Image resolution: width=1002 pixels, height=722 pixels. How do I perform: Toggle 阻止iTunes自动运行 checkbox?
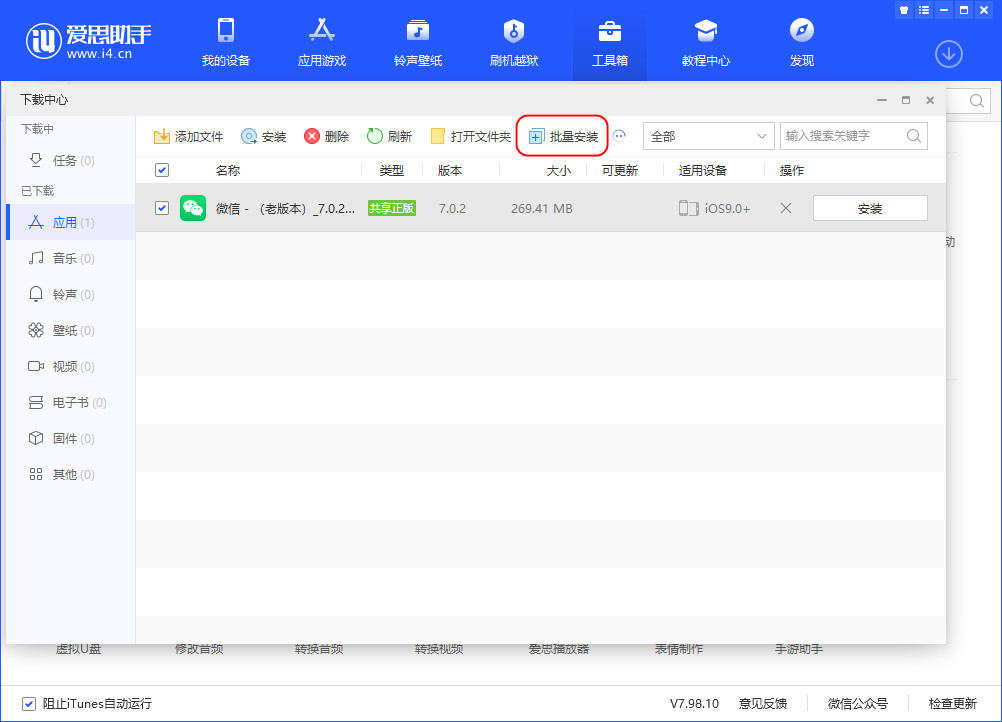pyautogui.click(x=29, y=703)
